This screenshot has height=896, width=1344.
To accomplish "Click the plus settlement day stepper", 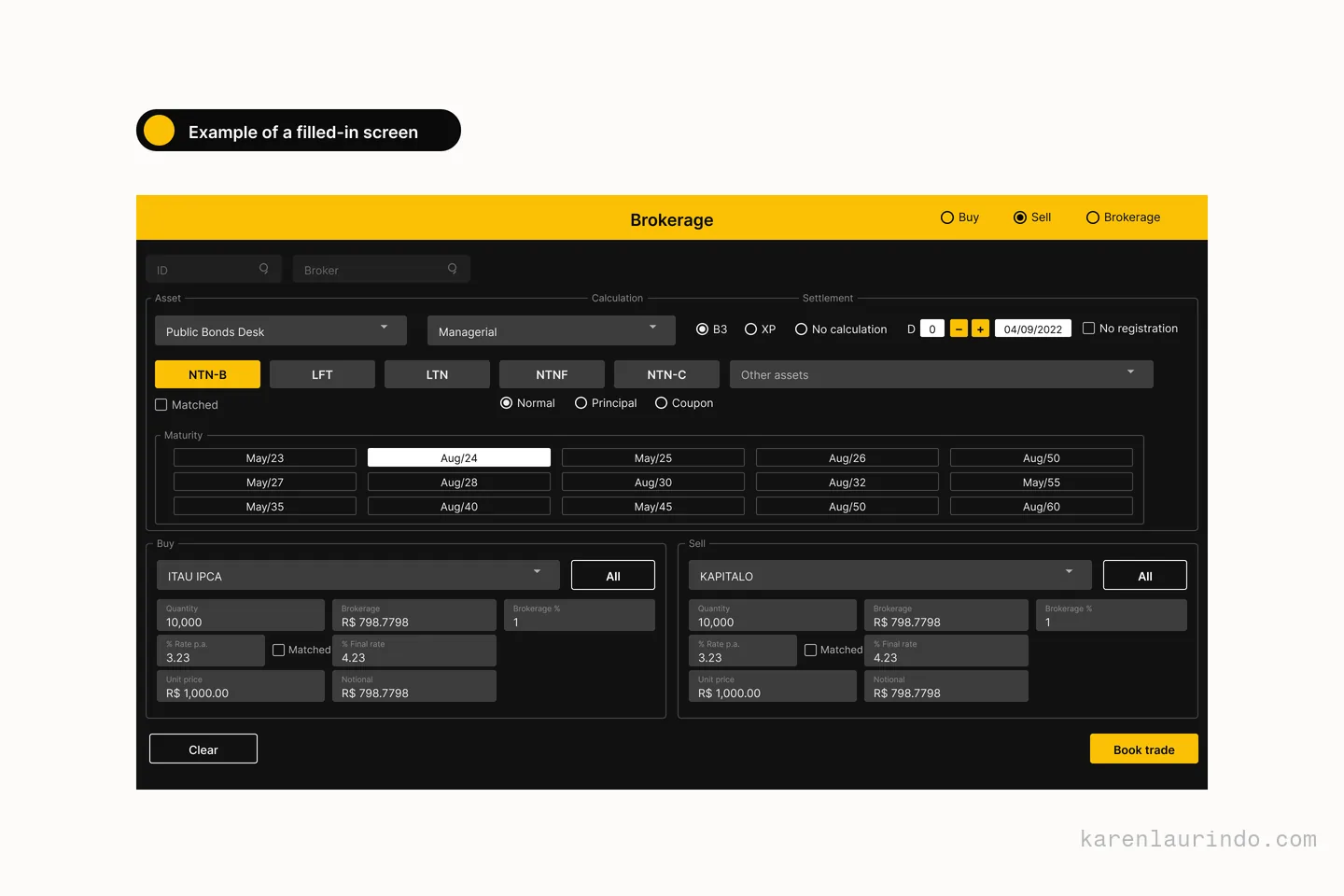I will pyautogui.click(x=980, y=329).
